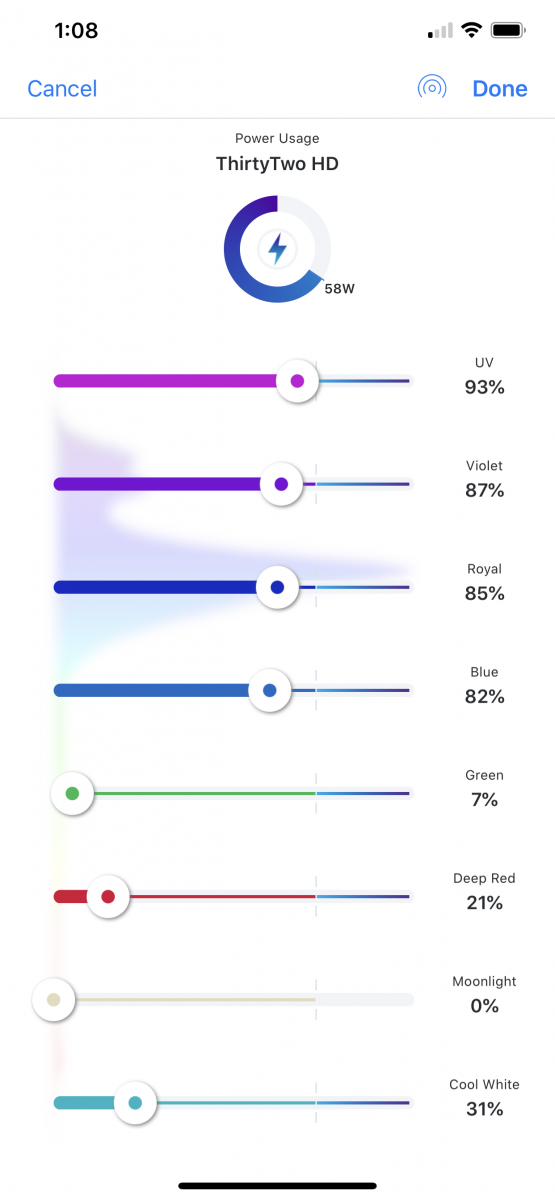
Task: Select the Violet slider knob
Action: (281, 484)
